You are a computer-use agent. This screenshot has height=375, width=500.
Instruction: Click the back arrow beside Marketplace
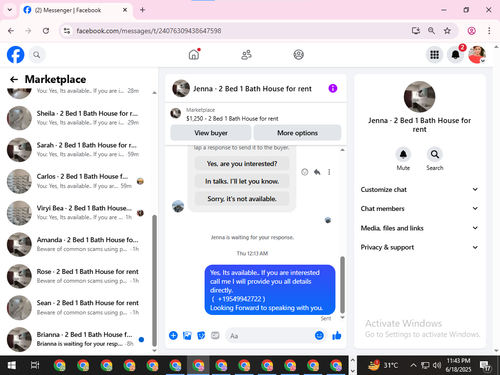tap(14, 79)
